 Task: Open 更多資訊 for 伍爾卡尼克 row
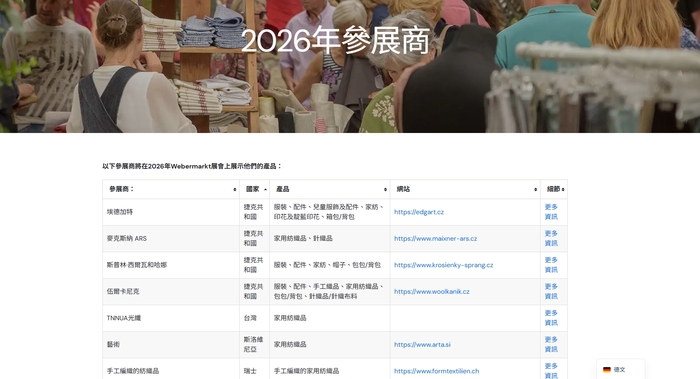551,292
